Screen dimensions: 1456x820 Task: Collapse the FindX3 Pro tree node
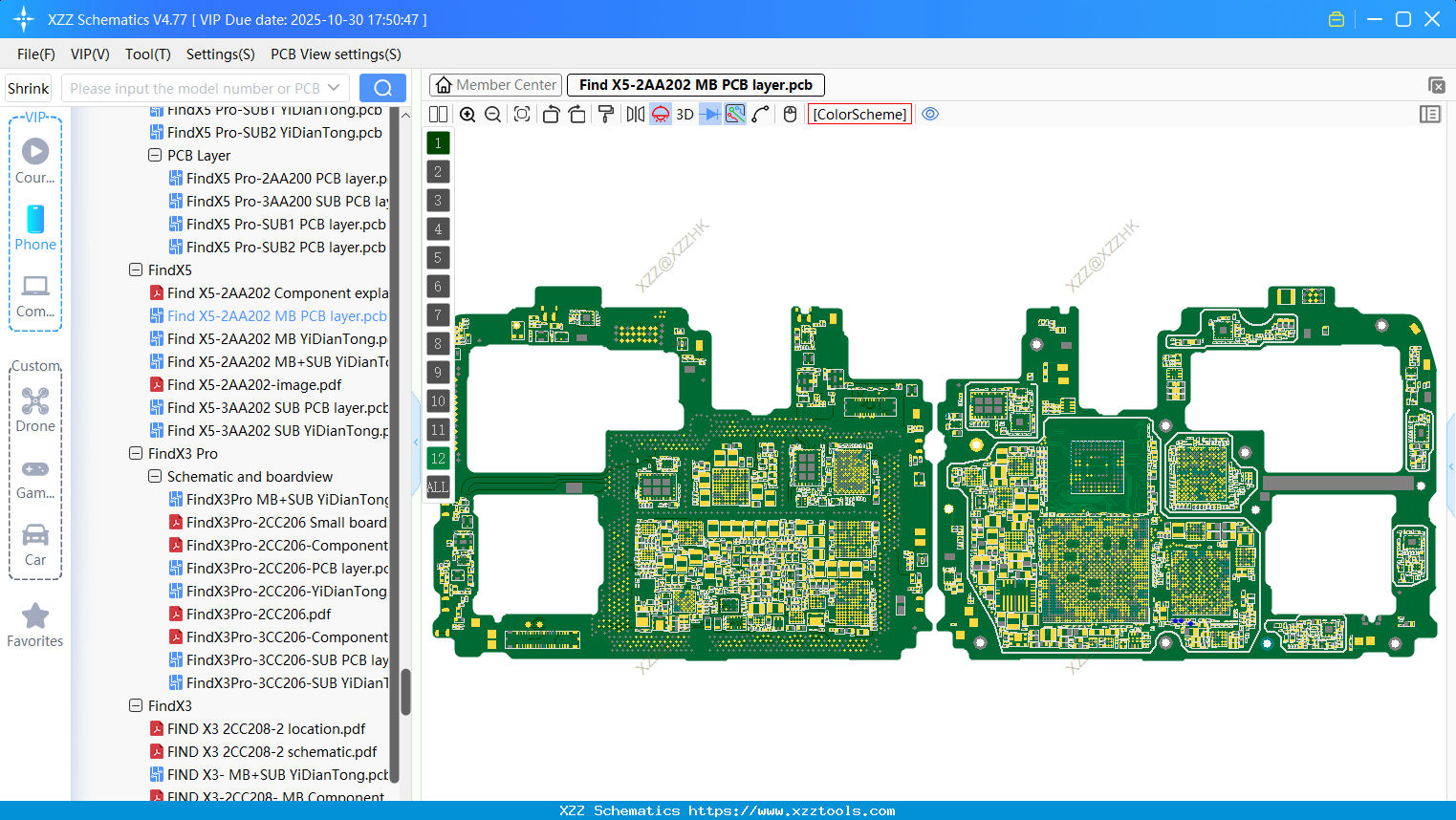tap(135, 453)
